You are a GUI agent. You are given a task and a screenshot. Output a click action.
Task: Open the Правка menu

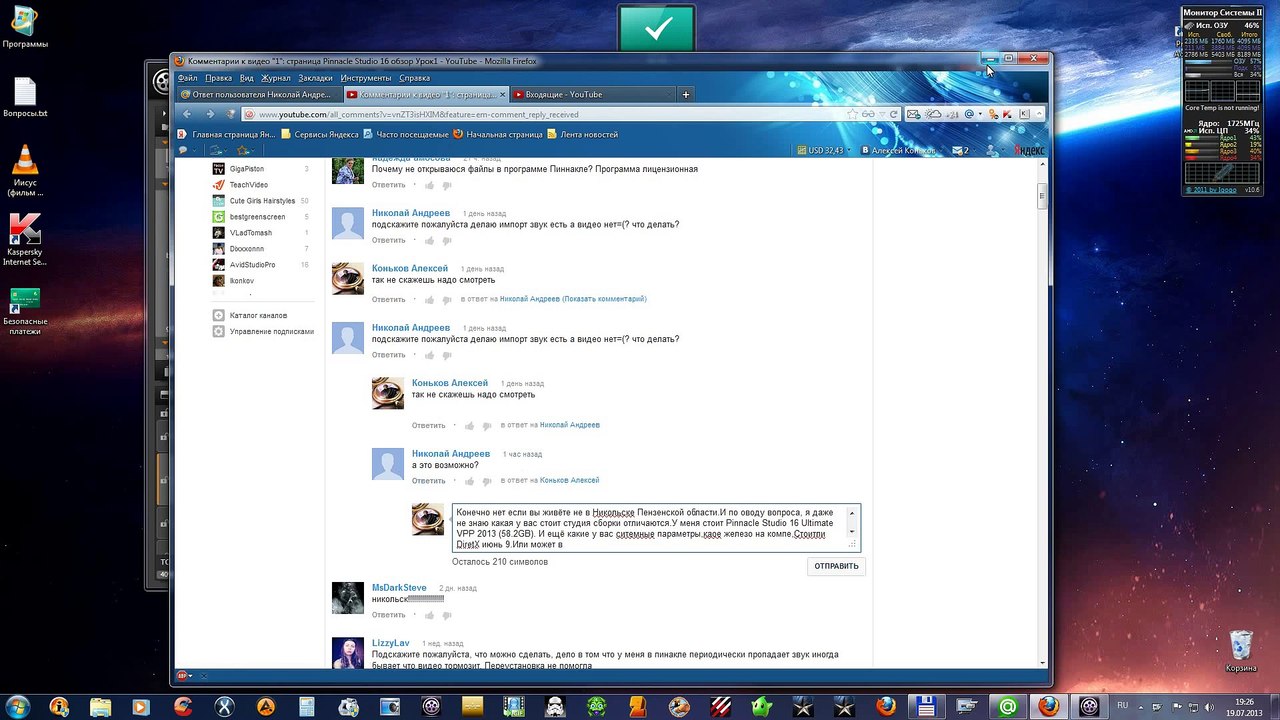218,78
